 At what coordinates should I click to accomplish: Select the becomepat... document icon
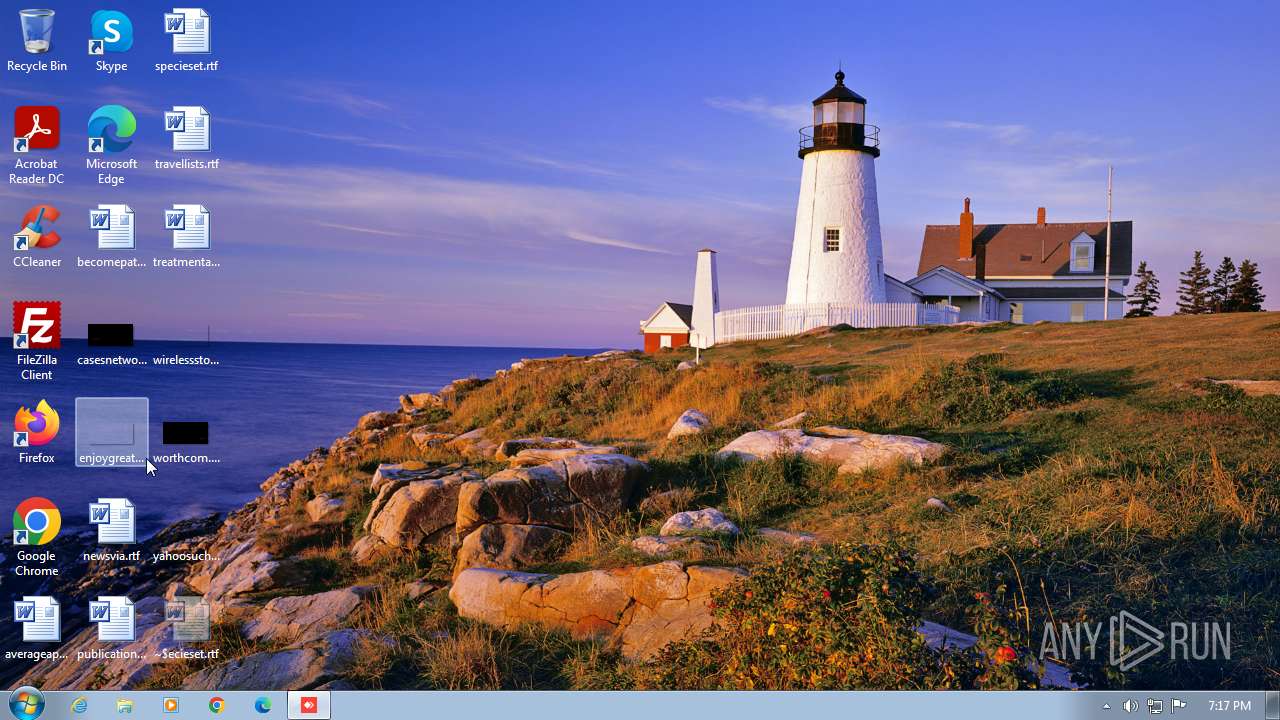coord(111,237)
